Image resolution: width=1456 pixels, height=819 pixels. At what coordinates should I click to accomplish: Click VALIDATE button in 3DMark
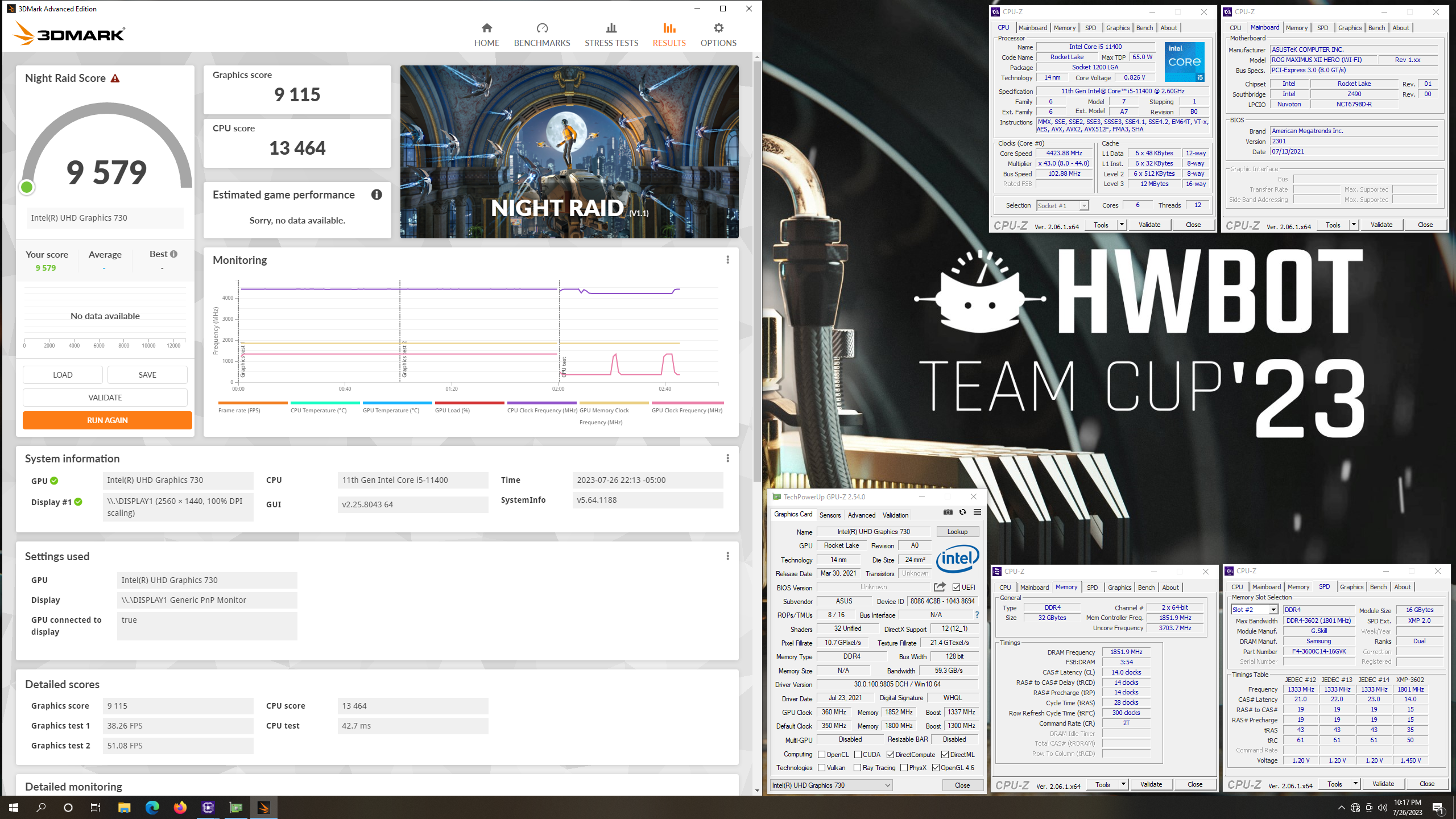click(105, 398)
